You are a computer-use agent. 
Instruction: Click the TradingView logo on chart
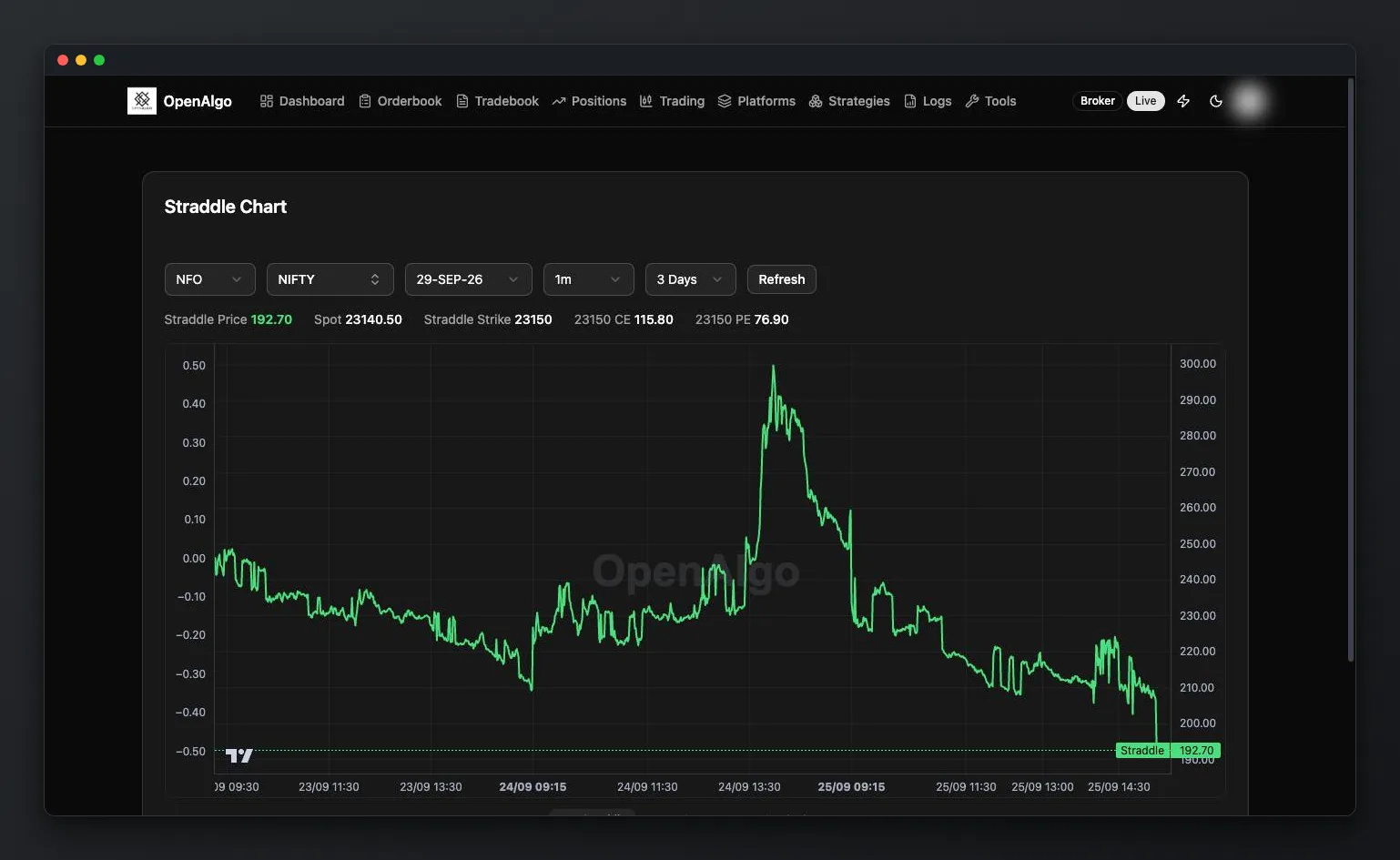coord(238,755)
